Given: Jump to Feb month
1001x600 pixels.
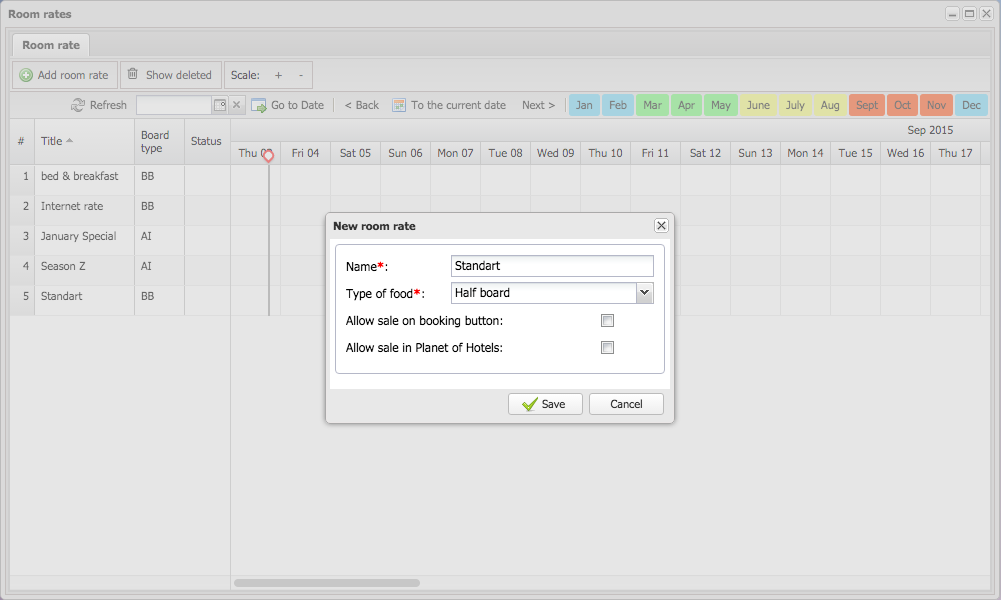Looking at the screenshot, I should [x=618, y=105].
